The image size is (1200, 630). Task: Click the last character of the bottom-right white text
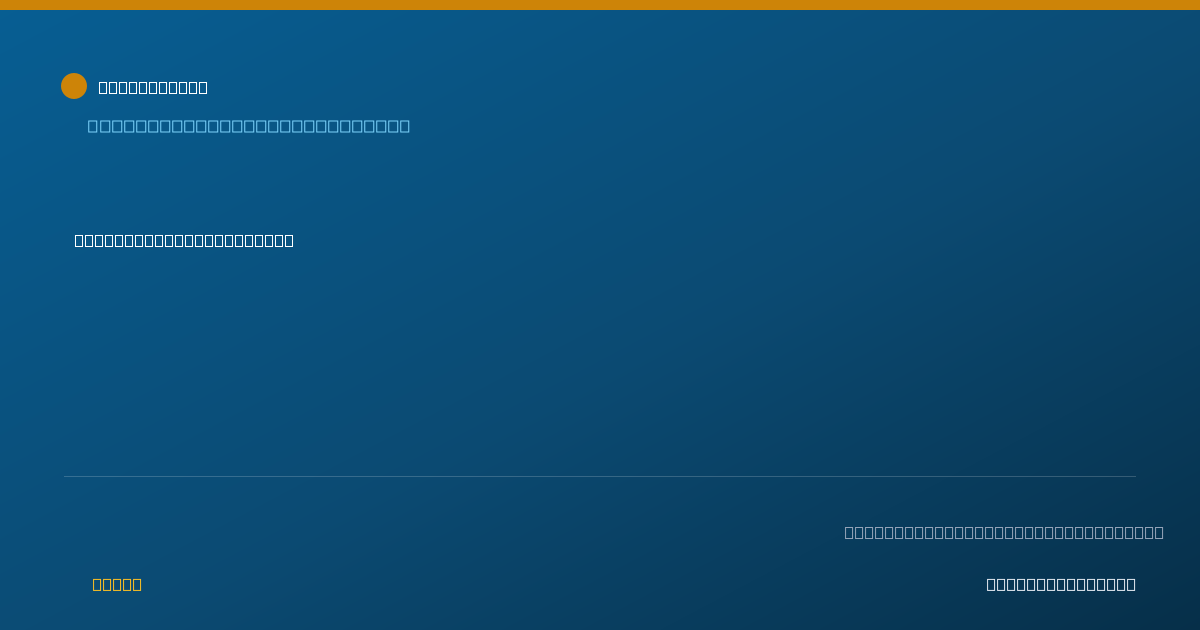(x=1131, y=584)
